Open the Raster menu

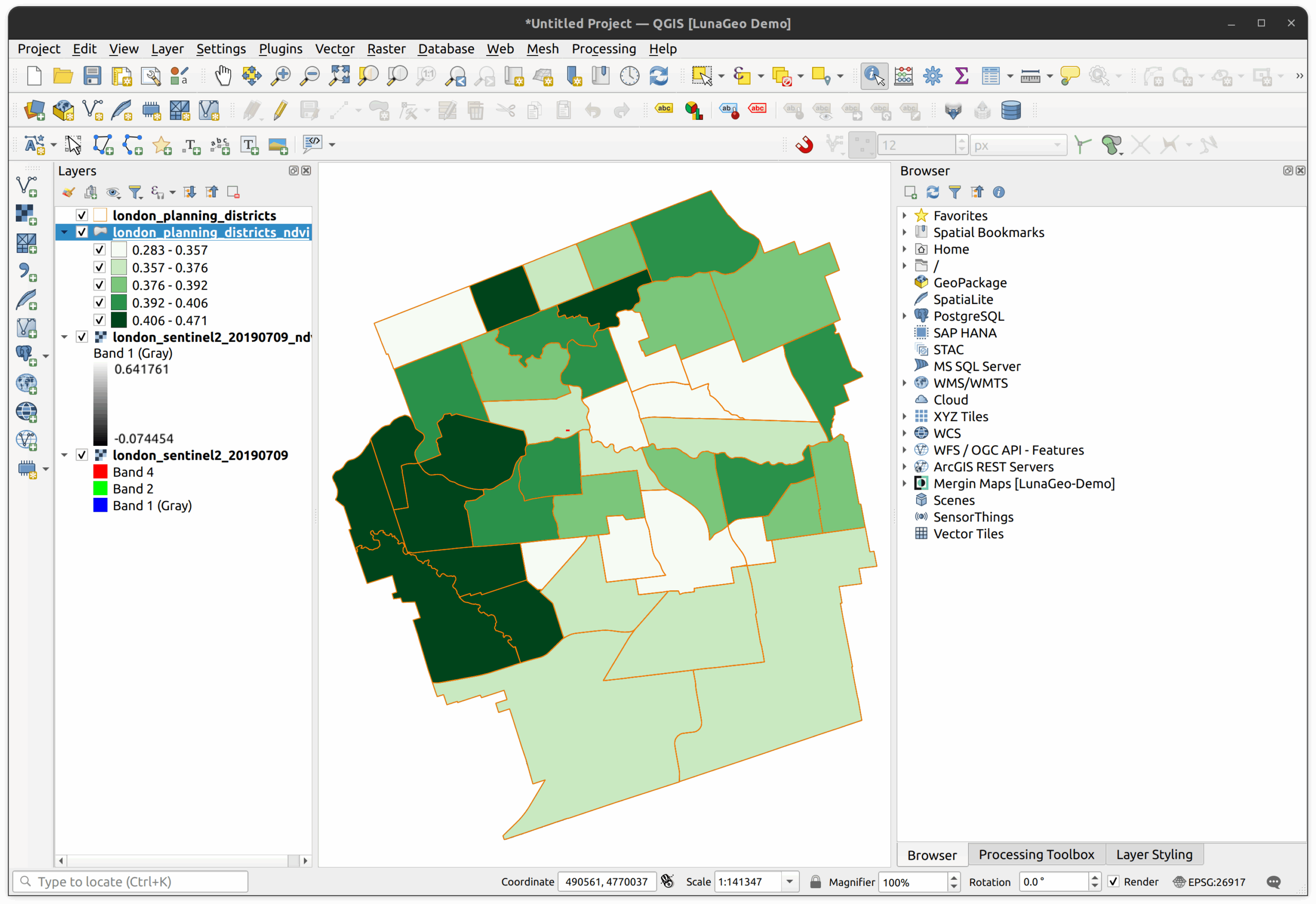click(x=386, y=49)
